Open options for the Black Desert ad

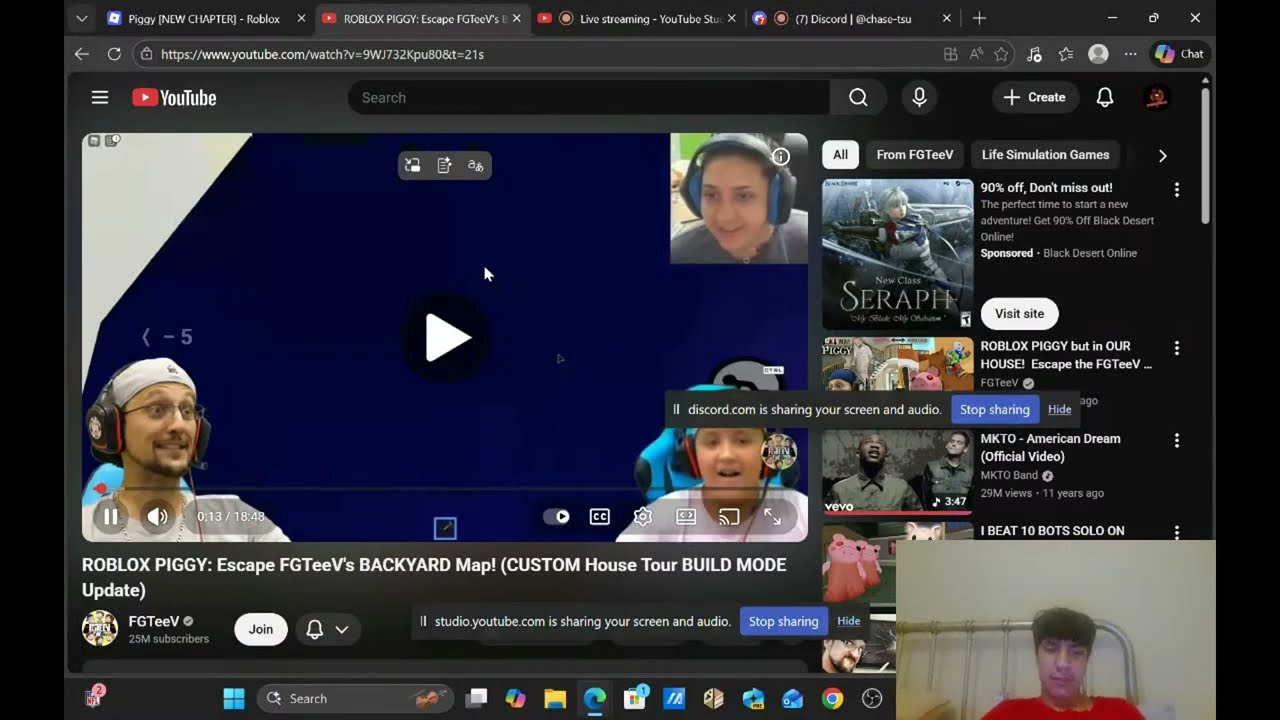pos(1177,190)
